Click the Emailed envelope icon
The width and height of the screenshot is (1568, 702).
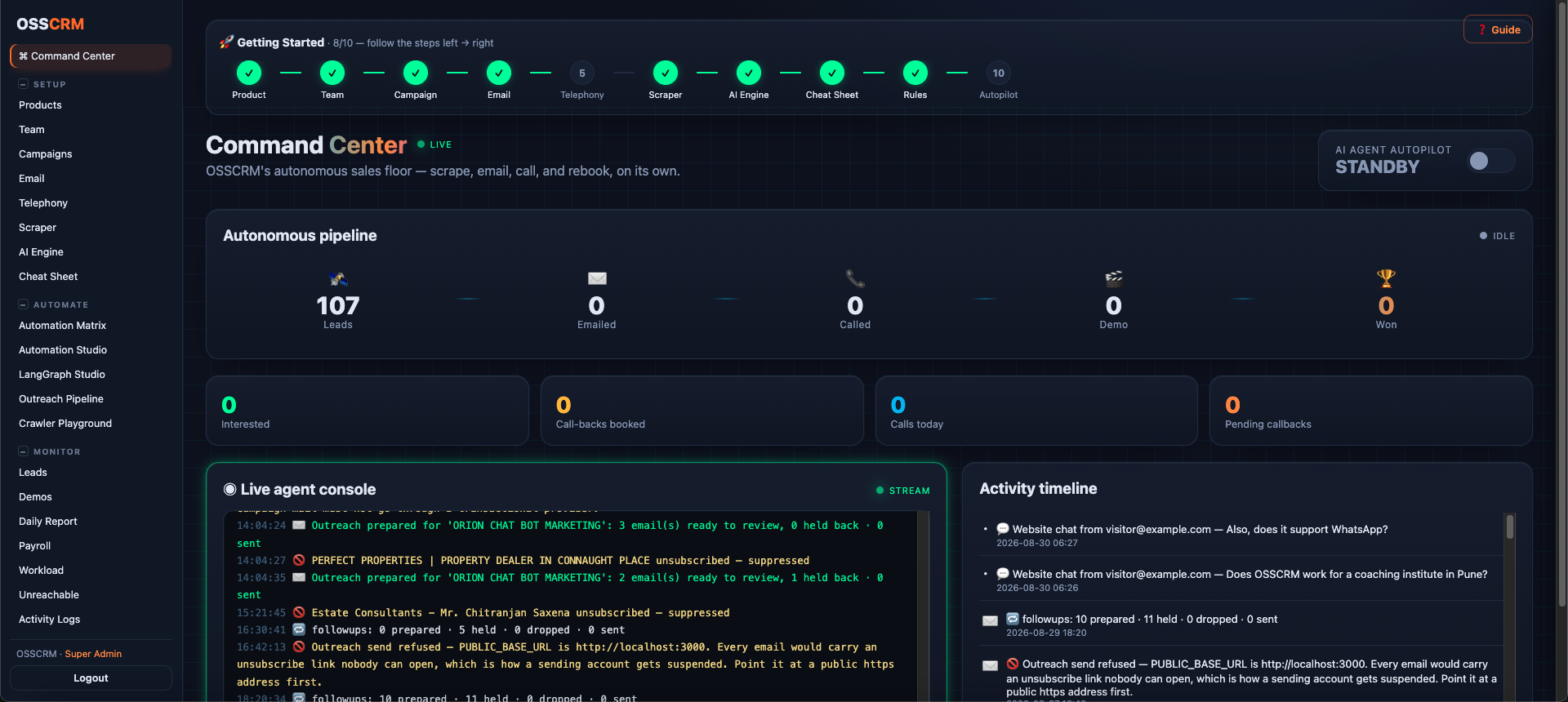tap(597, 278)
